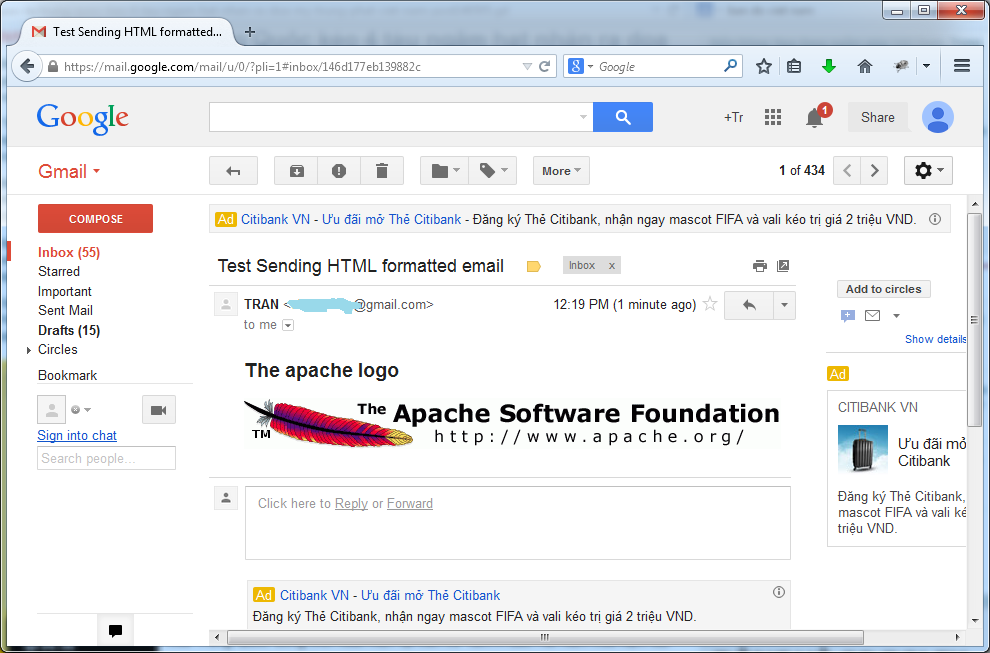Report the email as spam

click(339, 171)
